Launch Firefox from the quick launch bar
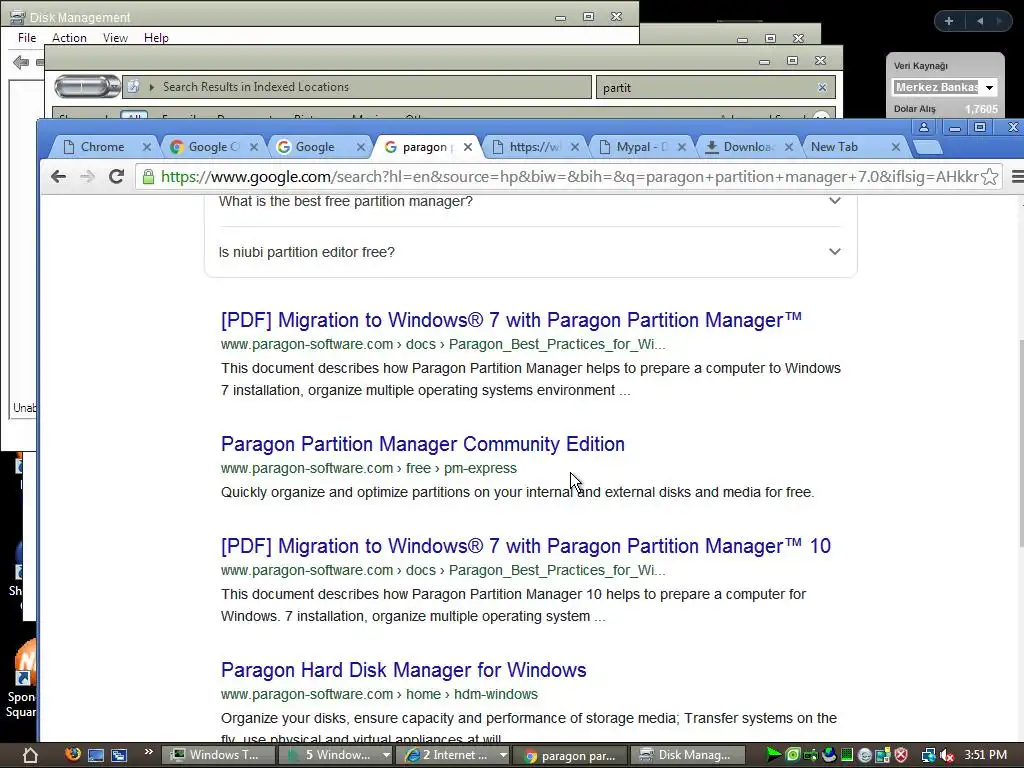 [72, 755]
